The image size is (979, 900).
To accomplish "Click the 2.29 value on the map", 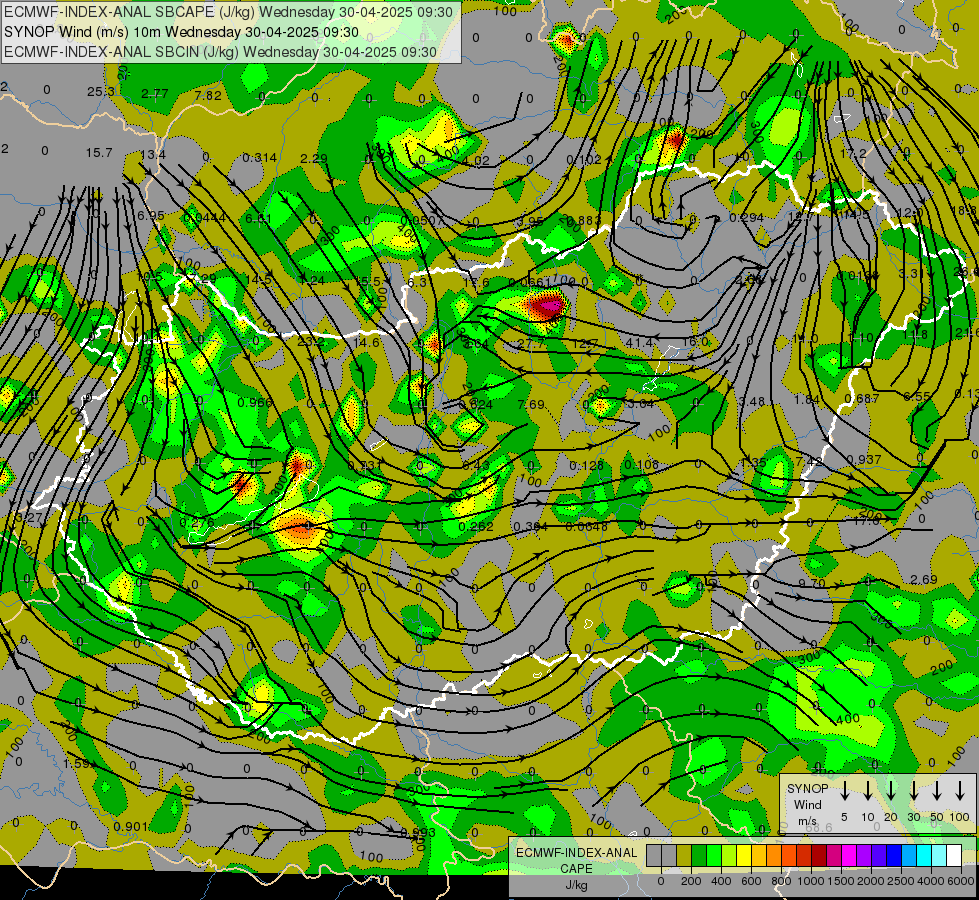I will point(313,159).
